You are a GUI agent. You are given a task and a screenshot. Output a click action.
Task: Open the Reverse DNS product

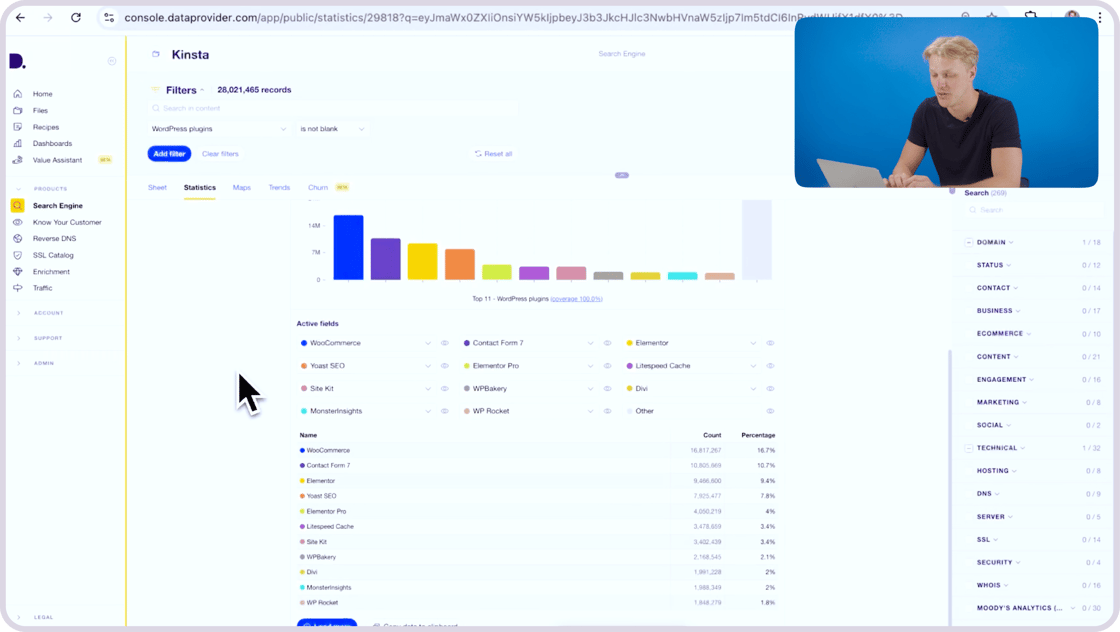55,238
